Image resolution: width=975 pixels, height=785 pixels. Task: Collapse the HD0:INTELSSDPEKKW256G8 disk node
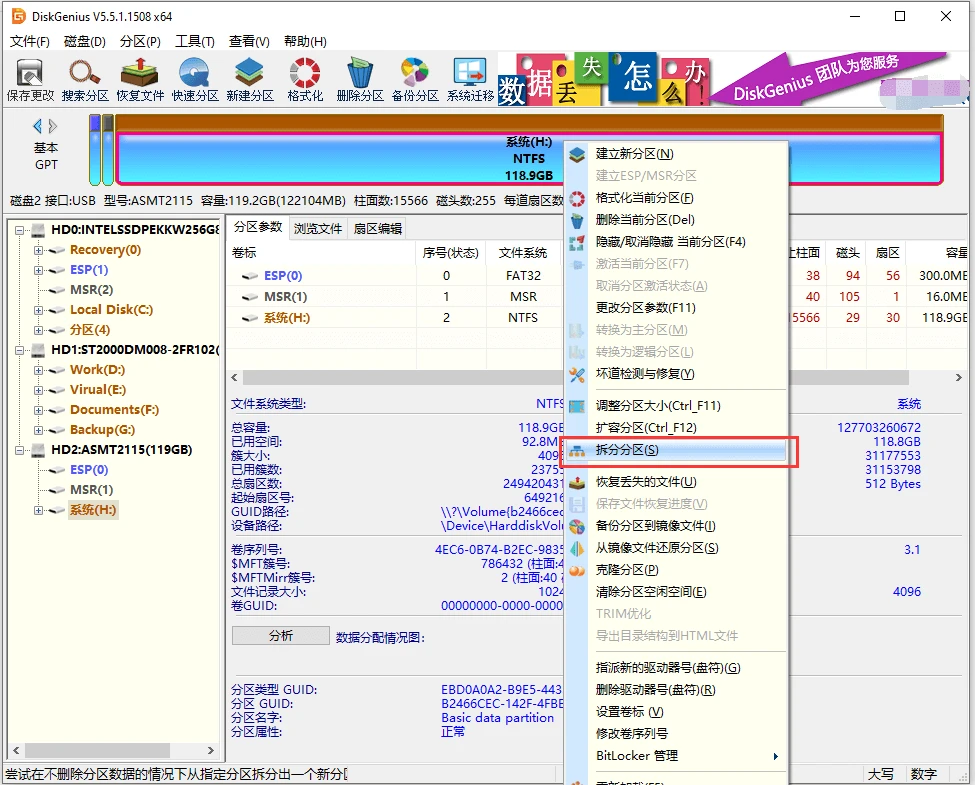tap(22, 229)
